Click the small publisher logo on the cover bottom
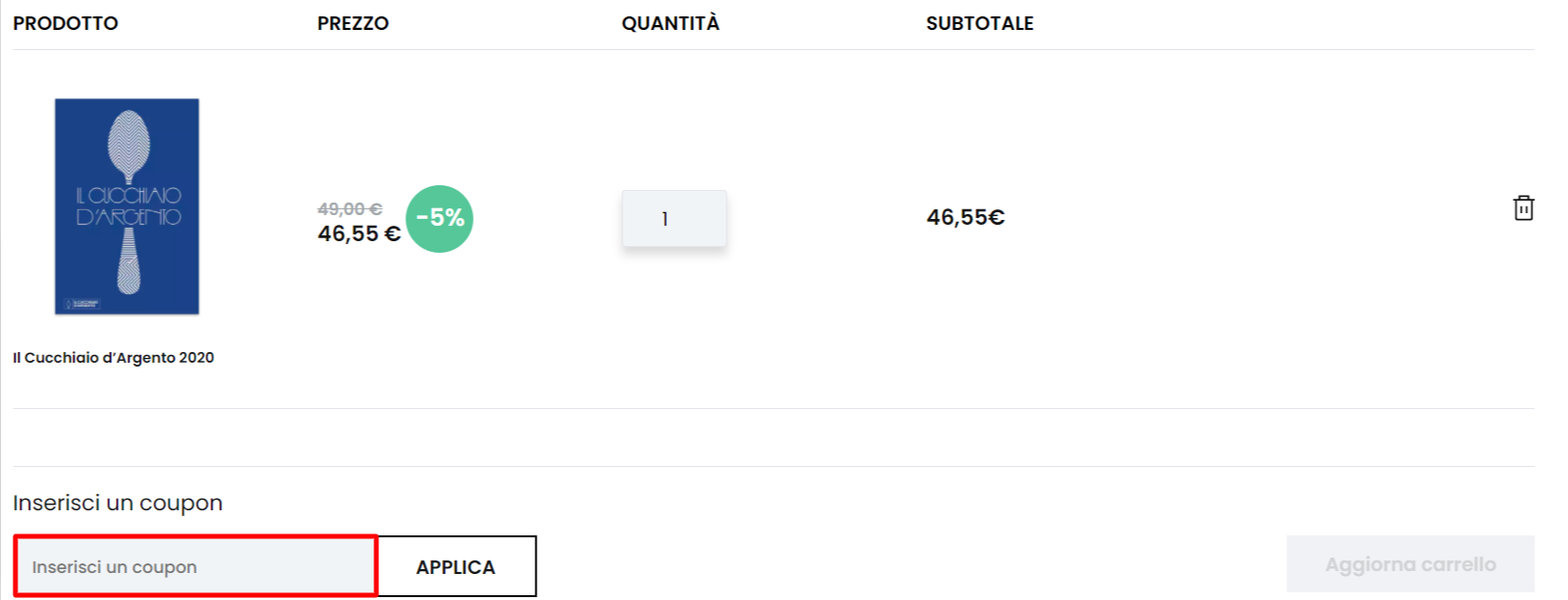The image size is (1568, 600). (x=81, y=305)
